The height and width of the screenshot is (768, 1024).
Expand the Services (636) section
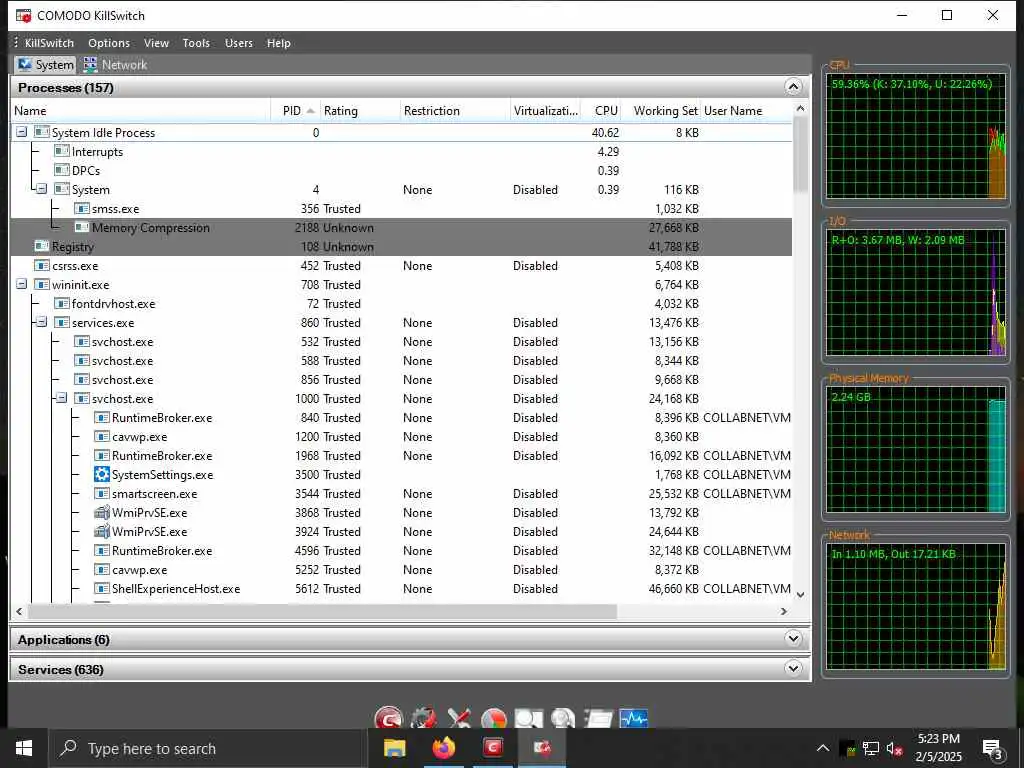pyautogui.click(x=793, y=669)
